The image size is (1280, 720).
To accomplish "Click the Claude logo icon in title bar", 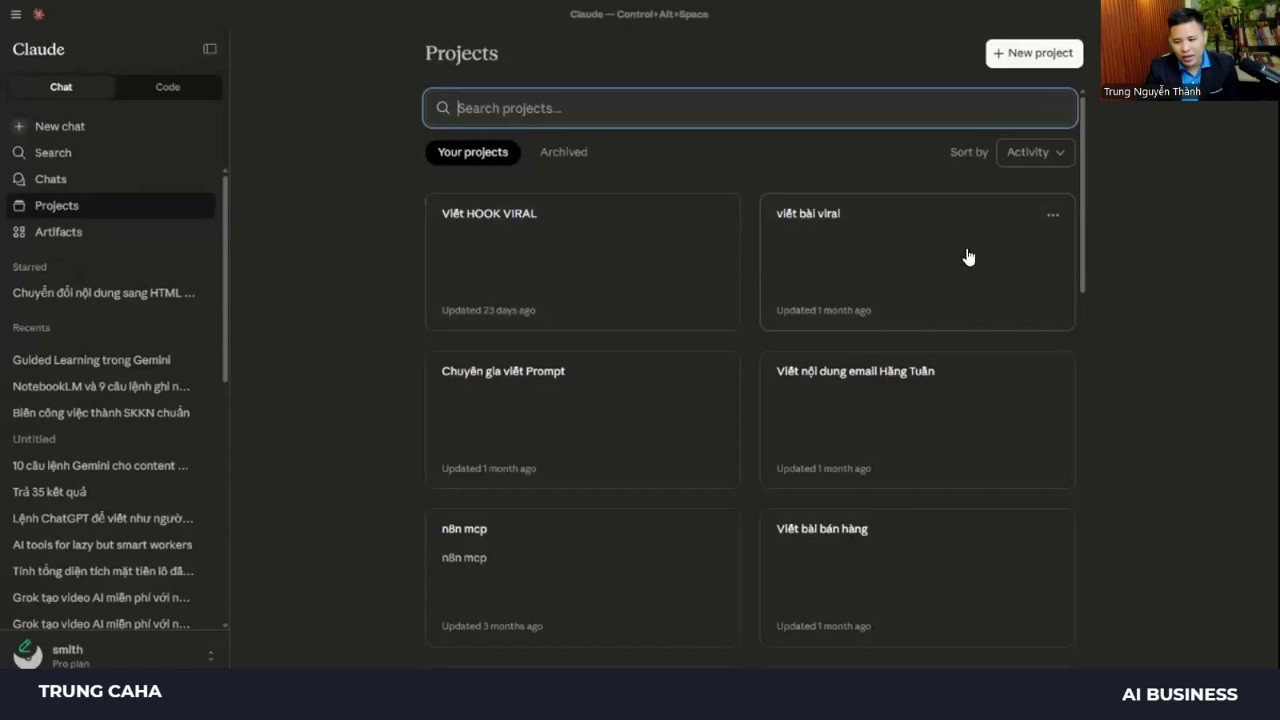I will point(39,14).
